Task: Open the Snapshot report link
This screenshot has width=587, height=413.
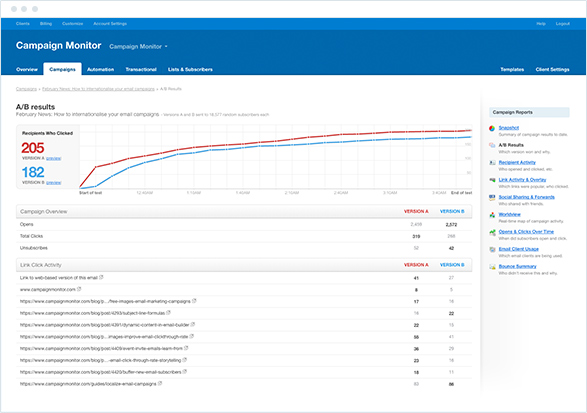Action: [508, 128]
